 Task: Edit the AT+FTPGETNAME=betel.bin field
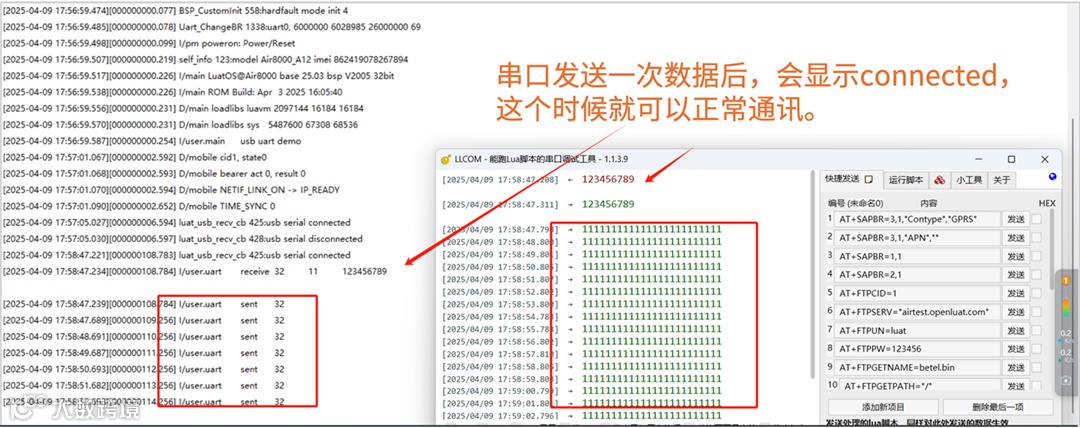pyautogui.click(x=917, y=368)
